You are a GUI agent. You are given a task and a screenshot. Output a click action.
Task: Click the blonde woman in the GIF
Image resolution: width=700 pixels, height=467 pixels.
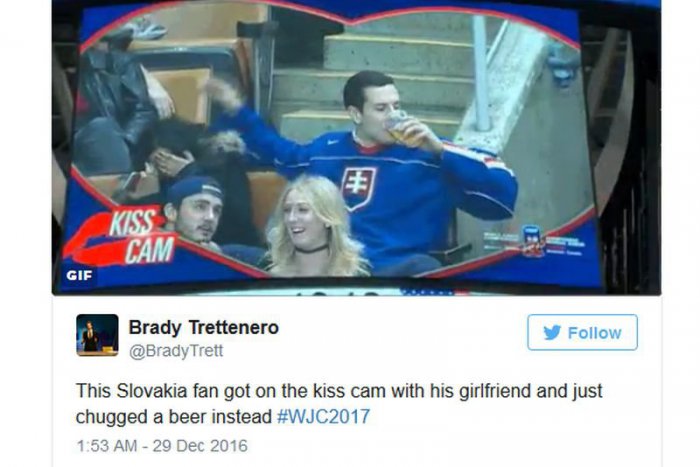pyautogui.click(x=312, y=228)
